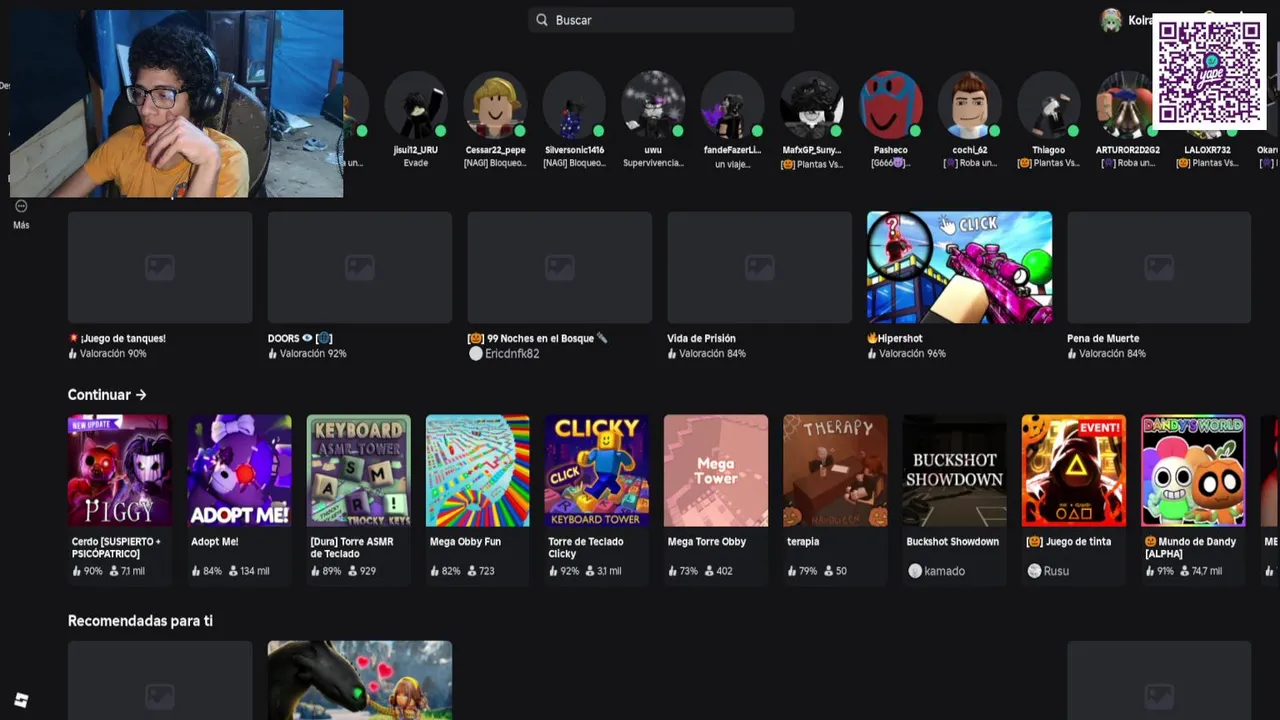Open jisui12_URU friend avatar
Screen dimensions: 1280x720
[x=416, y=105]
